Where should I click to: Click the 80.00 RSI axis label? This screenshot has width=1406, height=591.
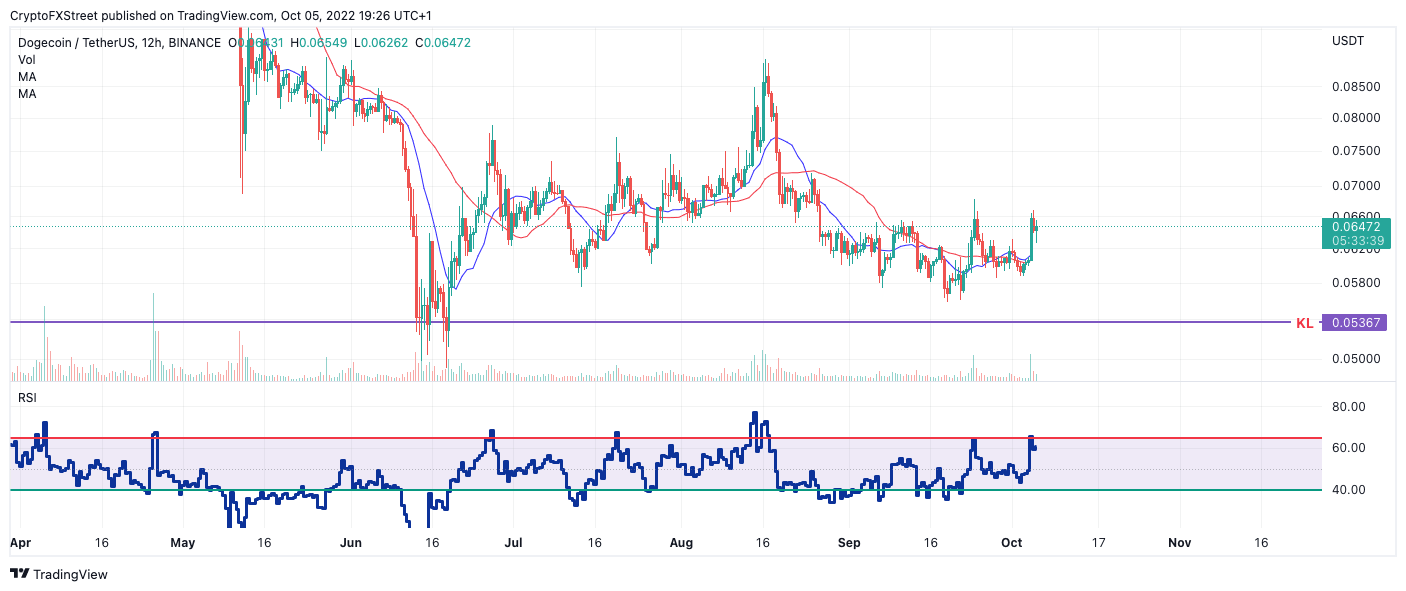[x=1350, y=407]
